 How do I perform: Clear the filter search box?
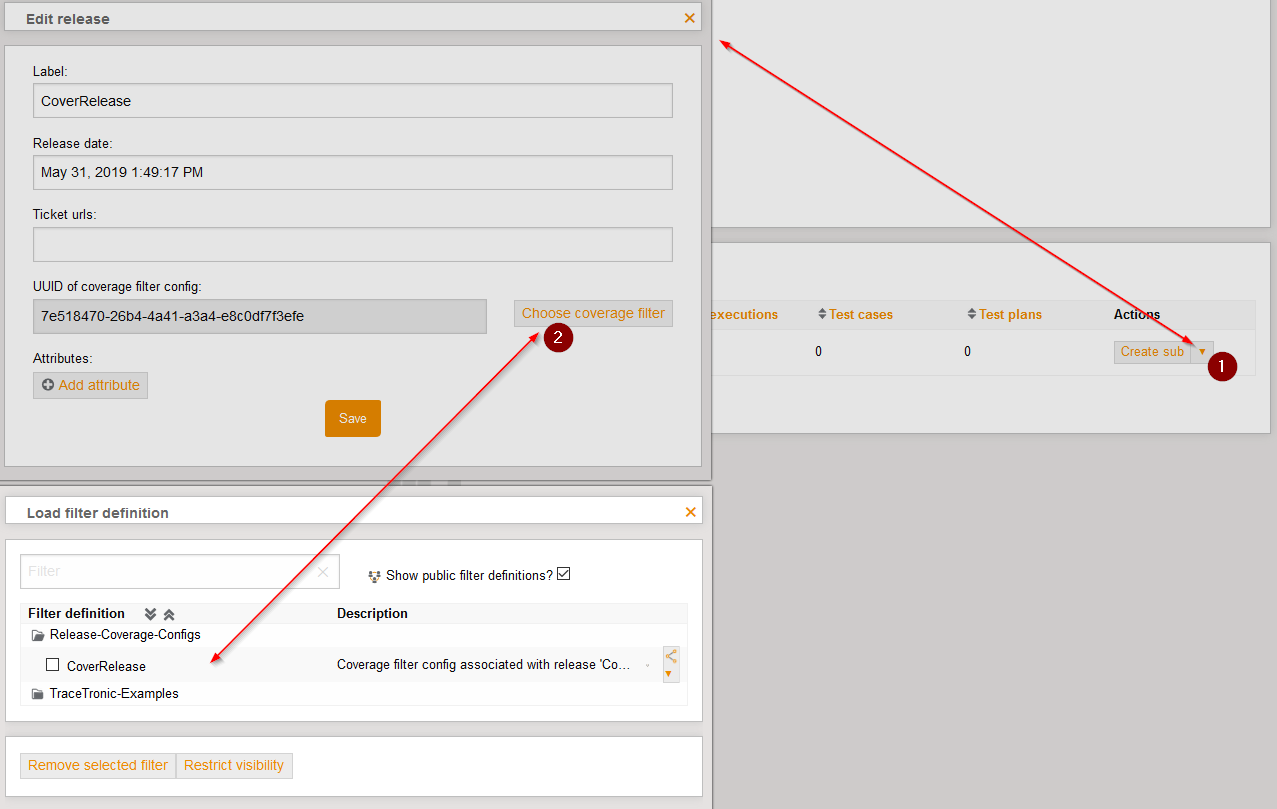pos(323,572)
